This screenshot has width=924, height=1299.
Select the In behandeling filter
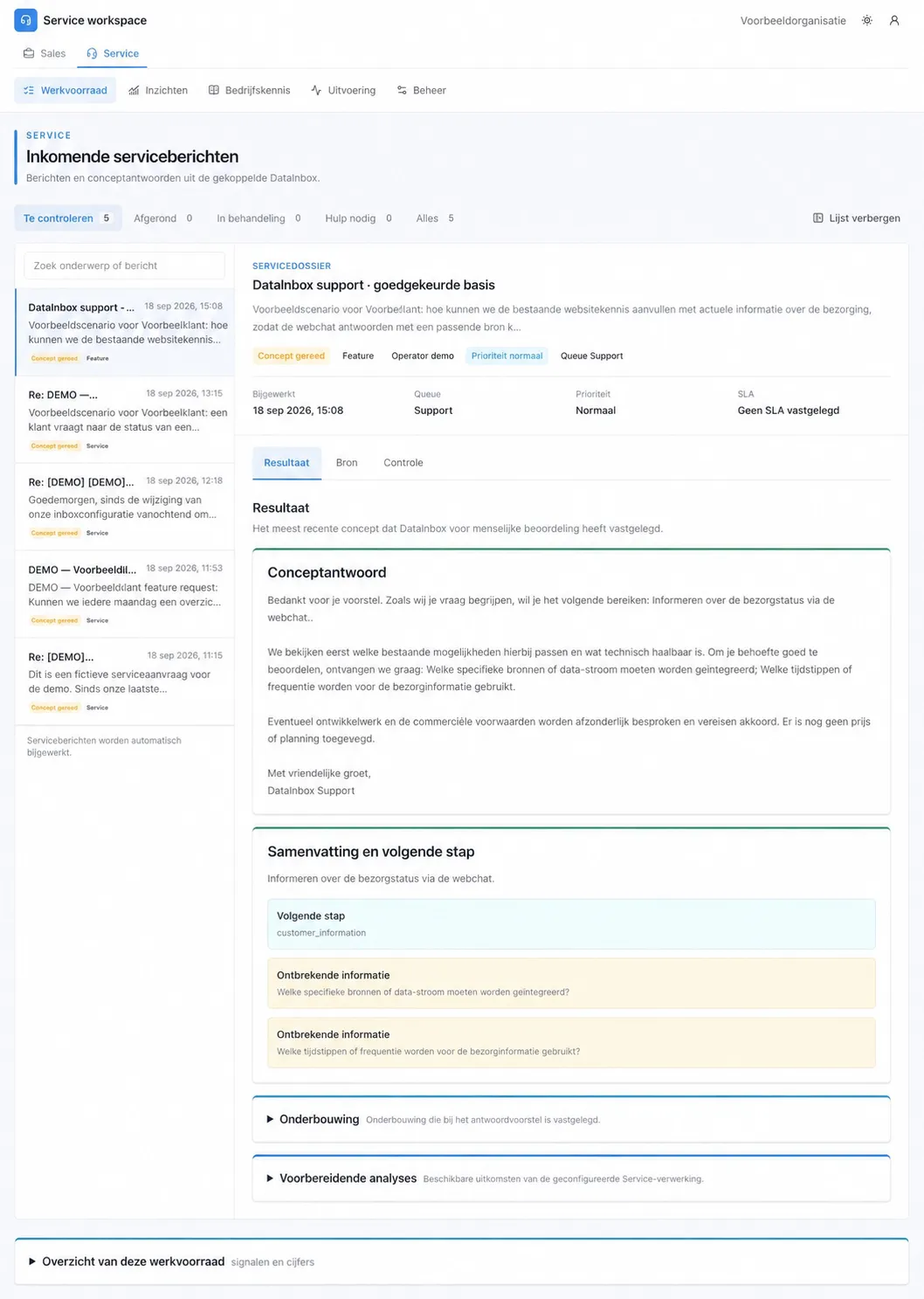coord(259,218)
